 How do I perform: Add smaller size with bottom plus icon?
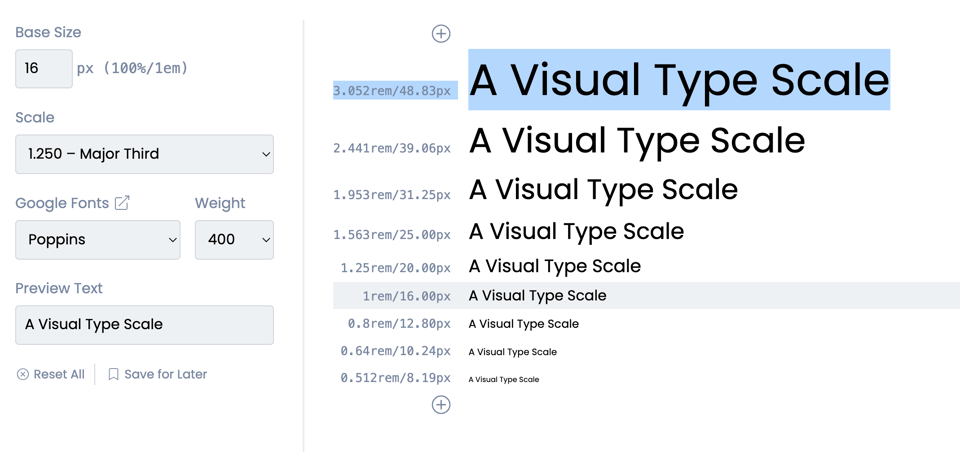pos(441,404)
